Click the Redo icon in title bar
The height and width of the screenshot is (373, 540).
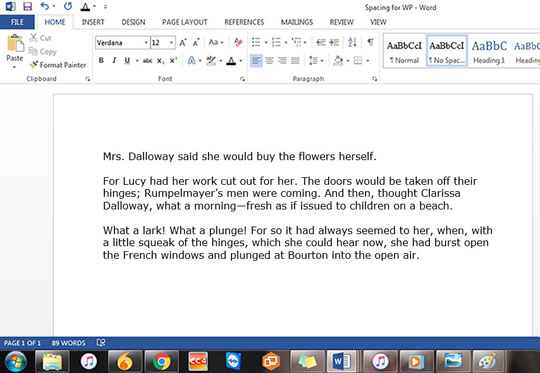(x=68, y=6)
